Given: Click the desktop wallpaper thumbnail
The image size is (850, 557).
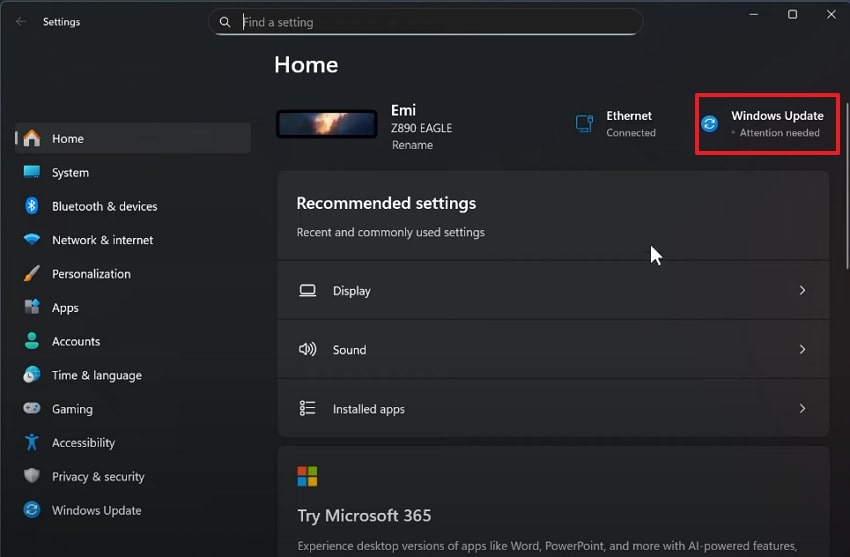Looking at the screenshot, I should 327,124.
